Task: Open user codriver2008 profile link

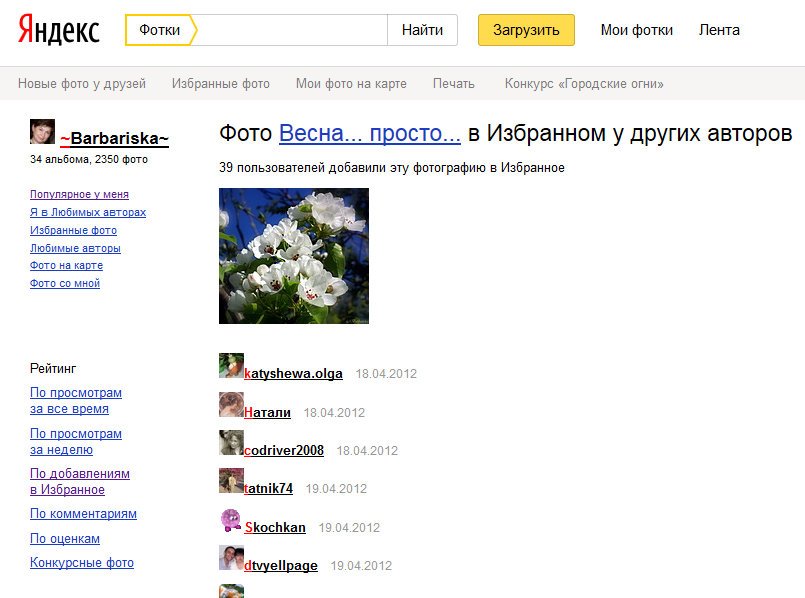Action: (x=284, y=450)
